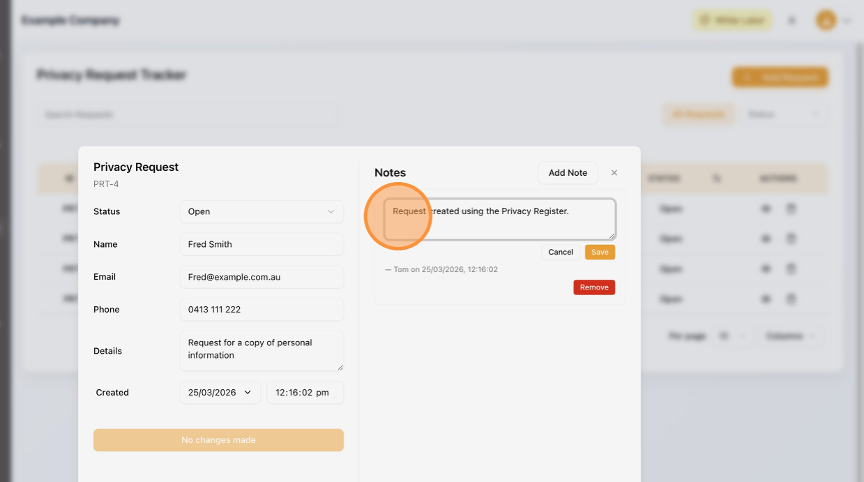Viewport: 864px width, 482px height.
Task: Expand the Created date picker 25/03/2026
Action: 221,393
